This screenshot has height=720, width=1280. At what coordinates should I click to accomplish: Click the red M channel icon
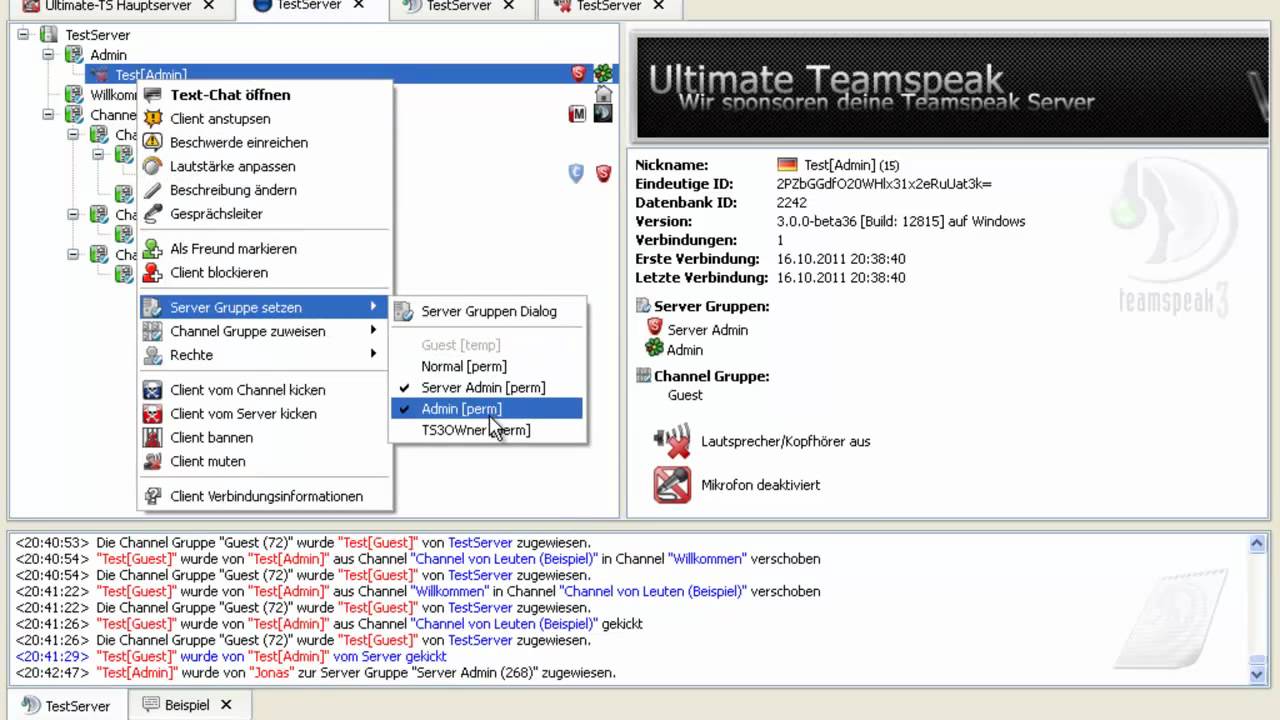pos(577,114)
